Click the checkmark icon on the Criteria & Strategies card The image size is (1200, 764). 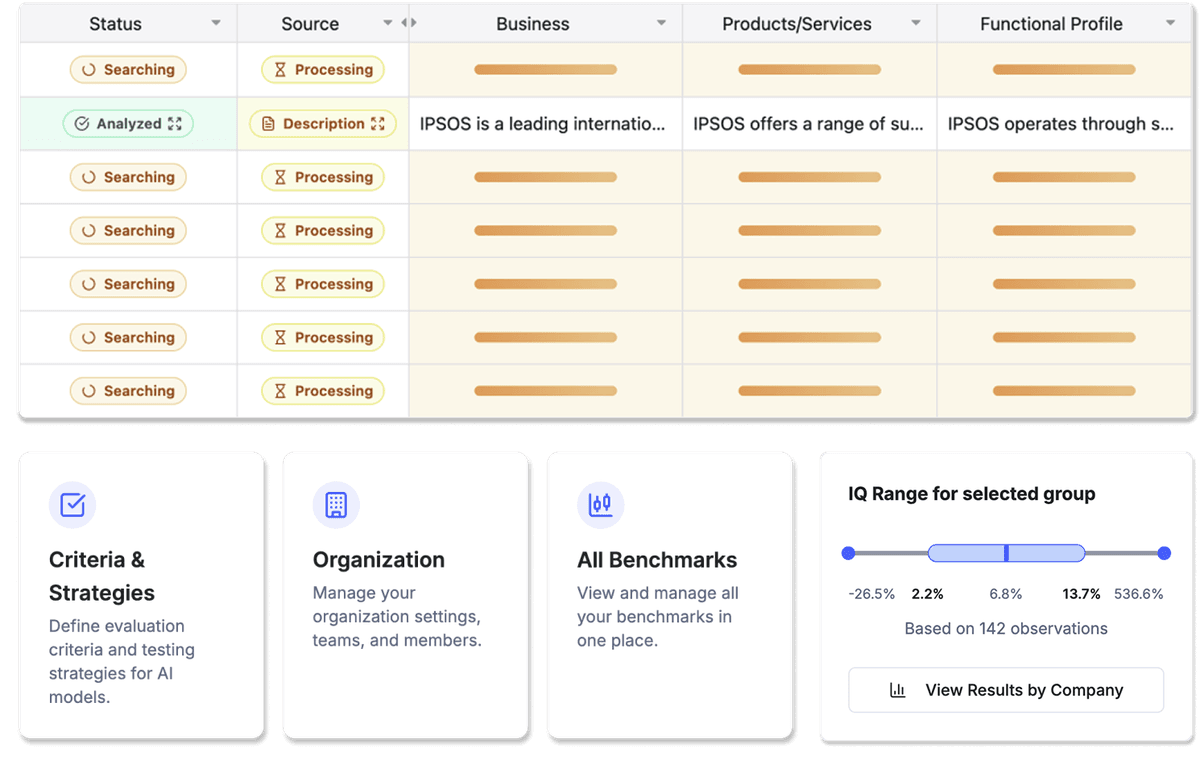(71, 505)
